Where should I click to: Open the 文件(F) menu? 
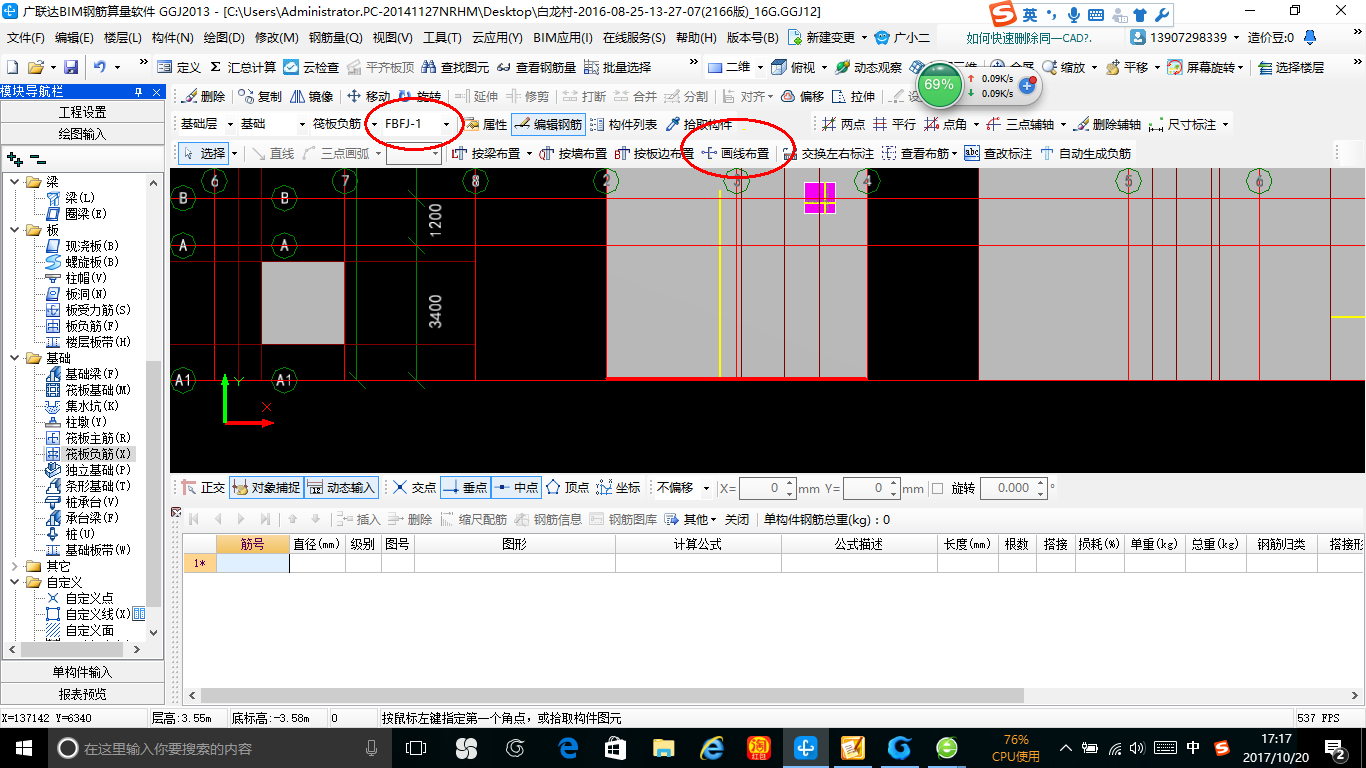tap(26, 38)
